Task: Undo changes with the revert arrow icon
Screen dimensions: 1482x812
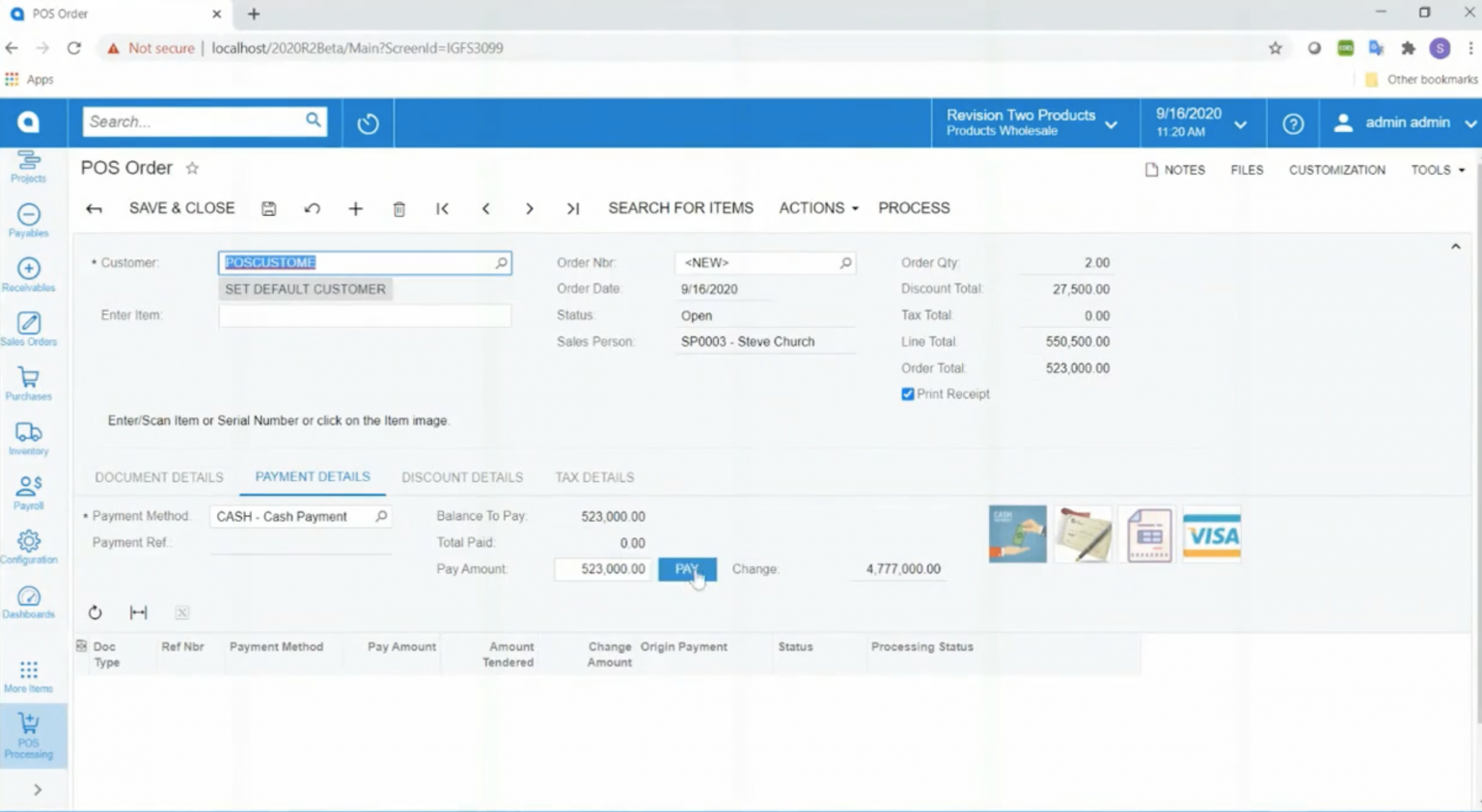Action: coord(312,208)
